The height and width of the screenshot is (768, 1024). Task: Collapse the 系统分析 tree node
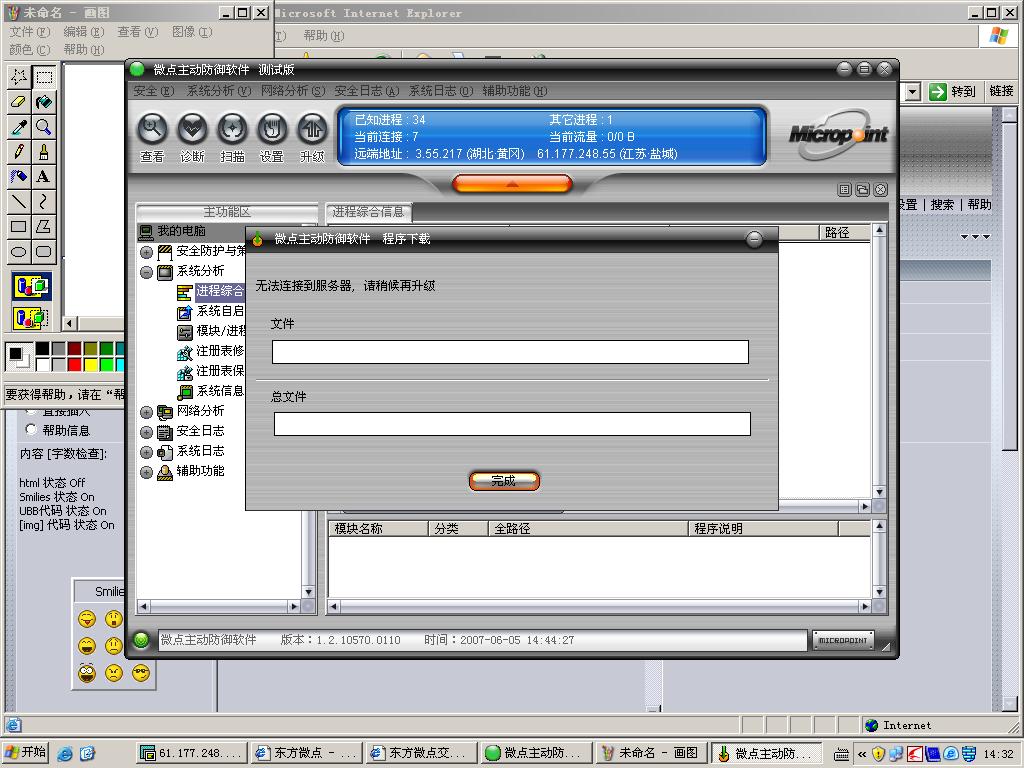click(146, 272)
